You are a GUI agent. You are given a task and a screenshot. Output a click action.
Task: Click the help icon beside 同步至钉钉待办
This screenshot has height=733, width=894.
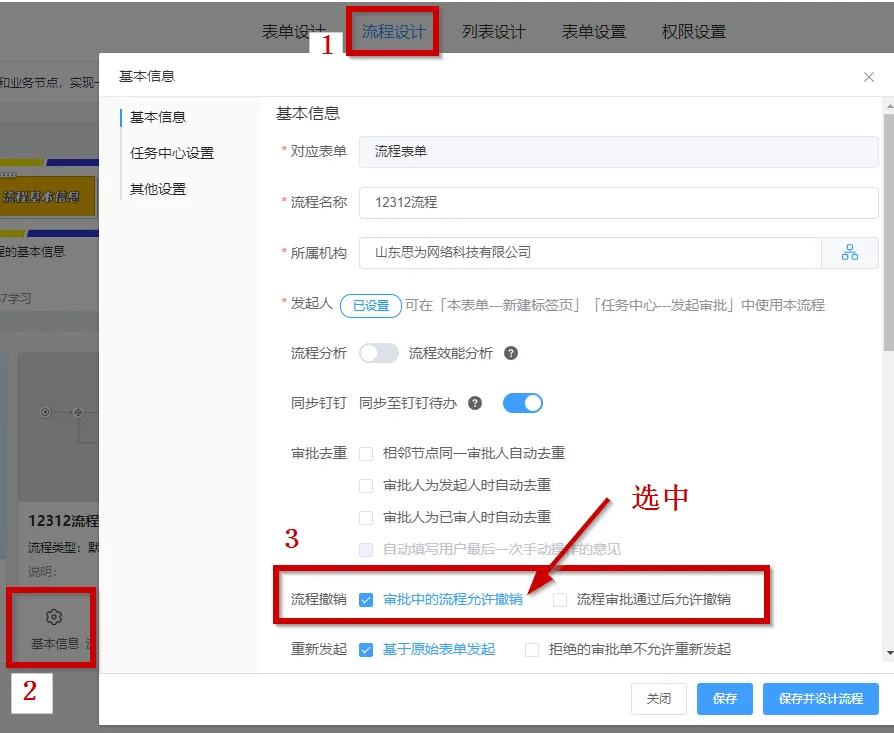tap(475, 403)
